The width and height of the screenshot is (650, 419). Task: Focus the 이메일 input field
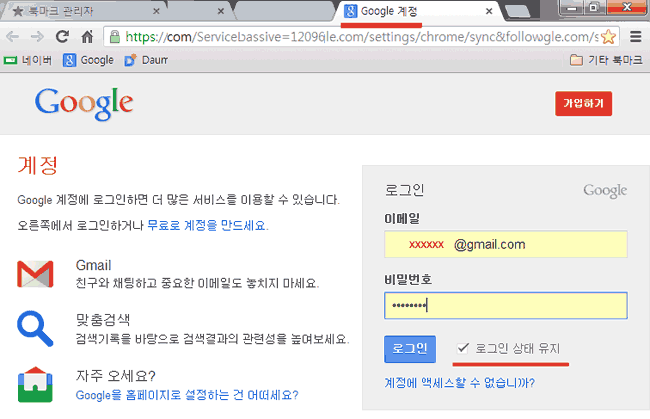505,245
